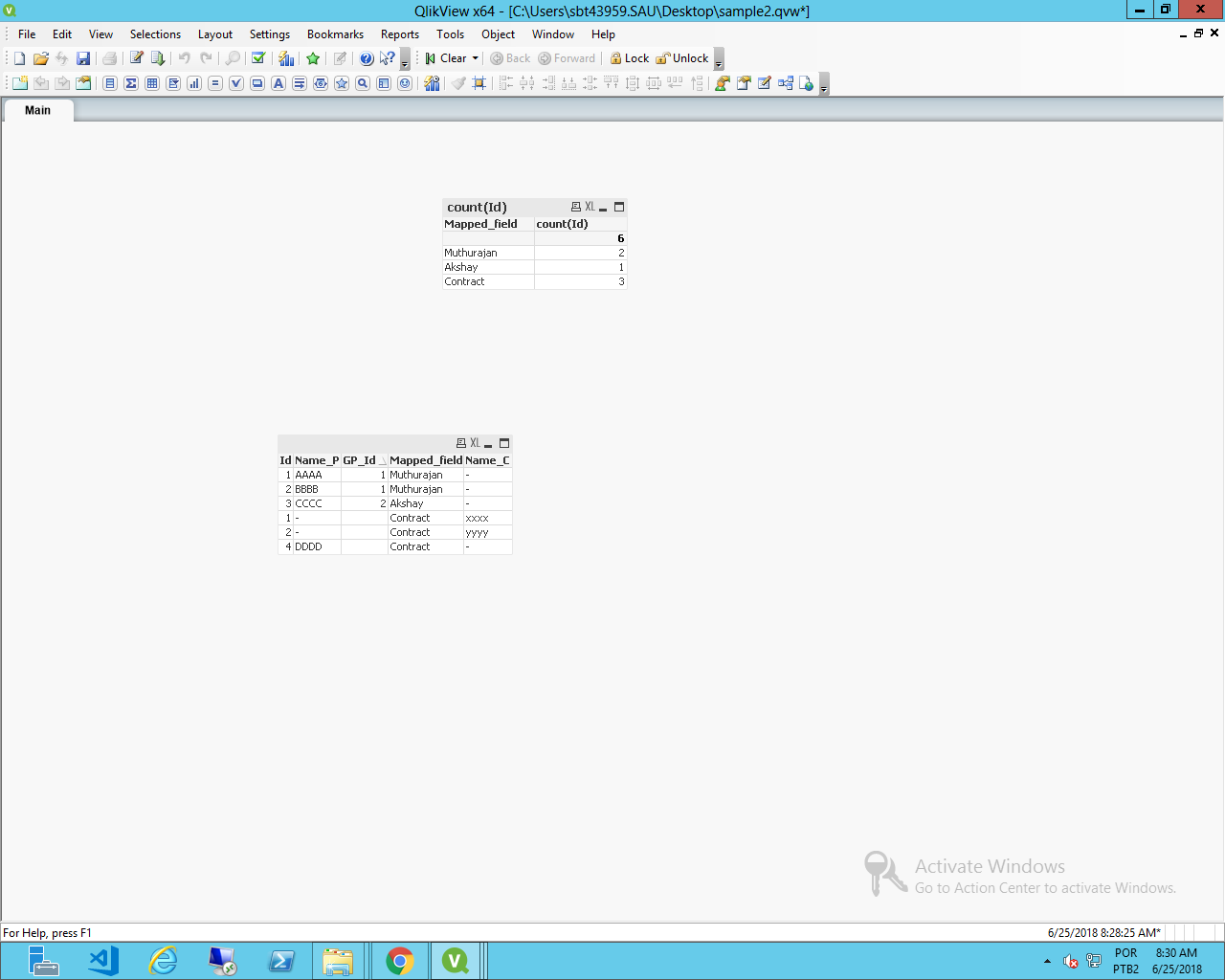Screen dimensions: 1225x980
Task: Print the count(Id) chart
Action: click(x=576, y=207)
